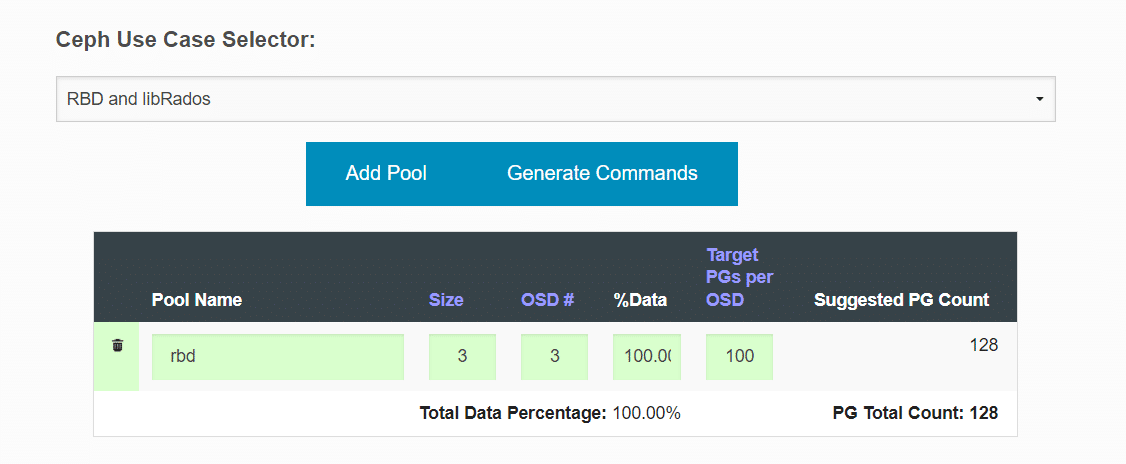Click the Total Data Percentage label
The width and height of the screenshot is (1126, 464).
(x=513, y=413)
